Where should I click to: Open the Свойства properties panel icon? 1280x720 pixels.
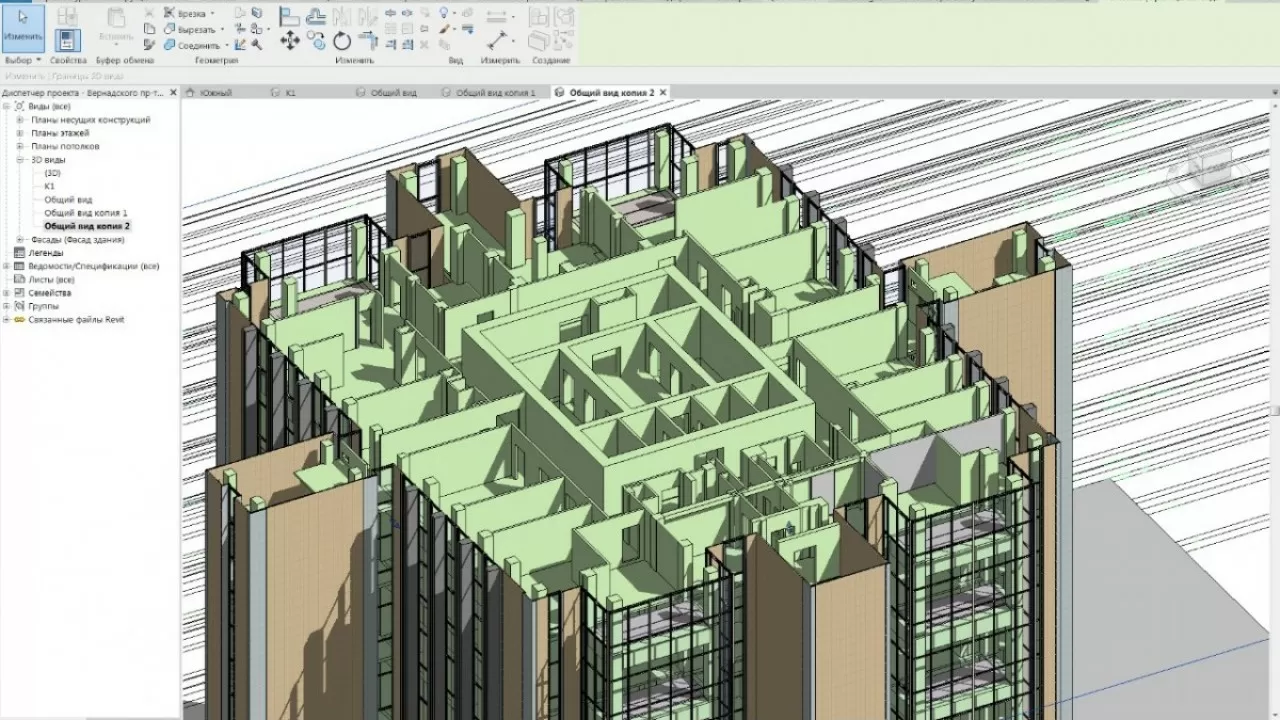click(x=68, y=40)
